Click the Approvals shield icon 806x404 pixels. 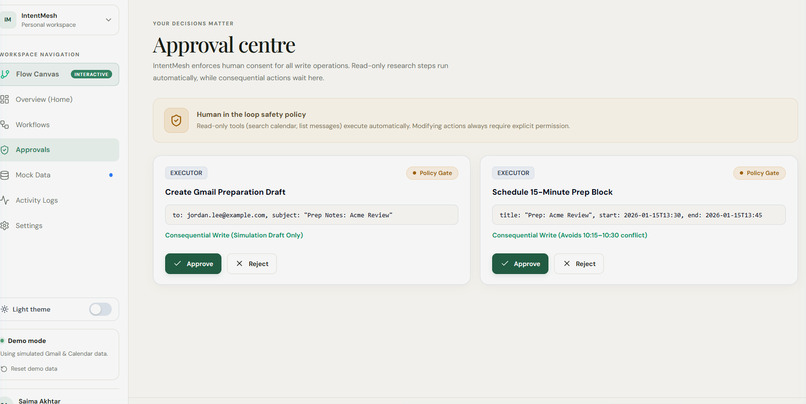coord(5,150)
